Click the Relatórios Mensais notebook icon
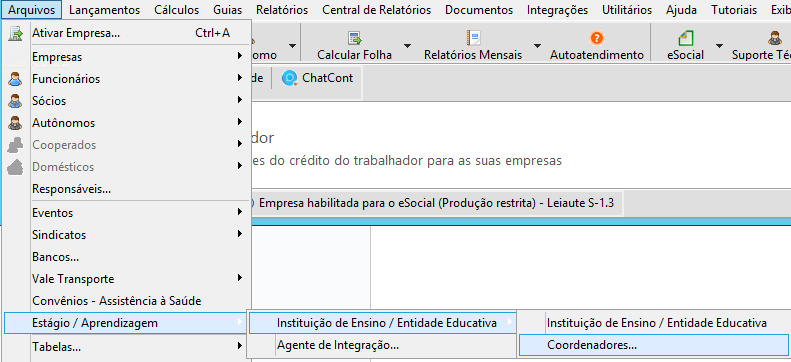 [x=473, y=38]
